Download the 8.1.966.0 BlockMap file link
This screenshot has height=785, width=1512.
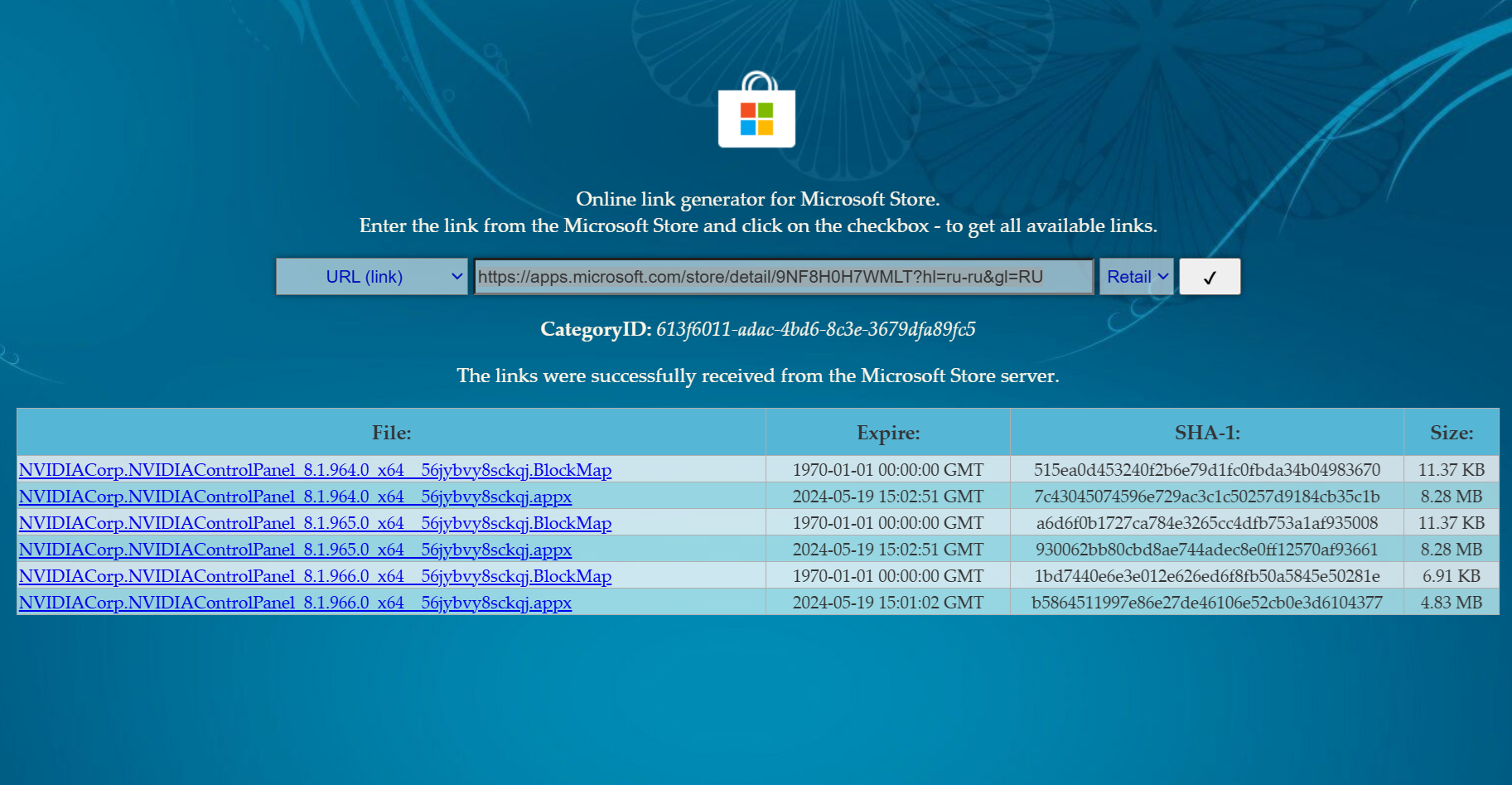click(315, 576)
